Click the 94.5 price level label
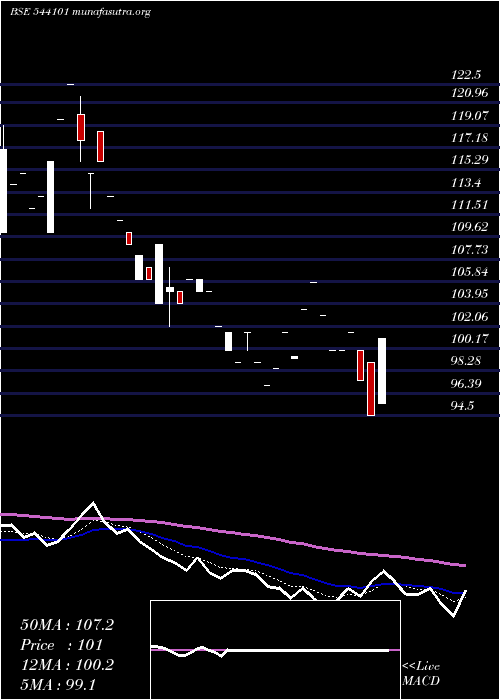Image resolution: width=500 pixels, height=700 pixels. coord(463,406)
